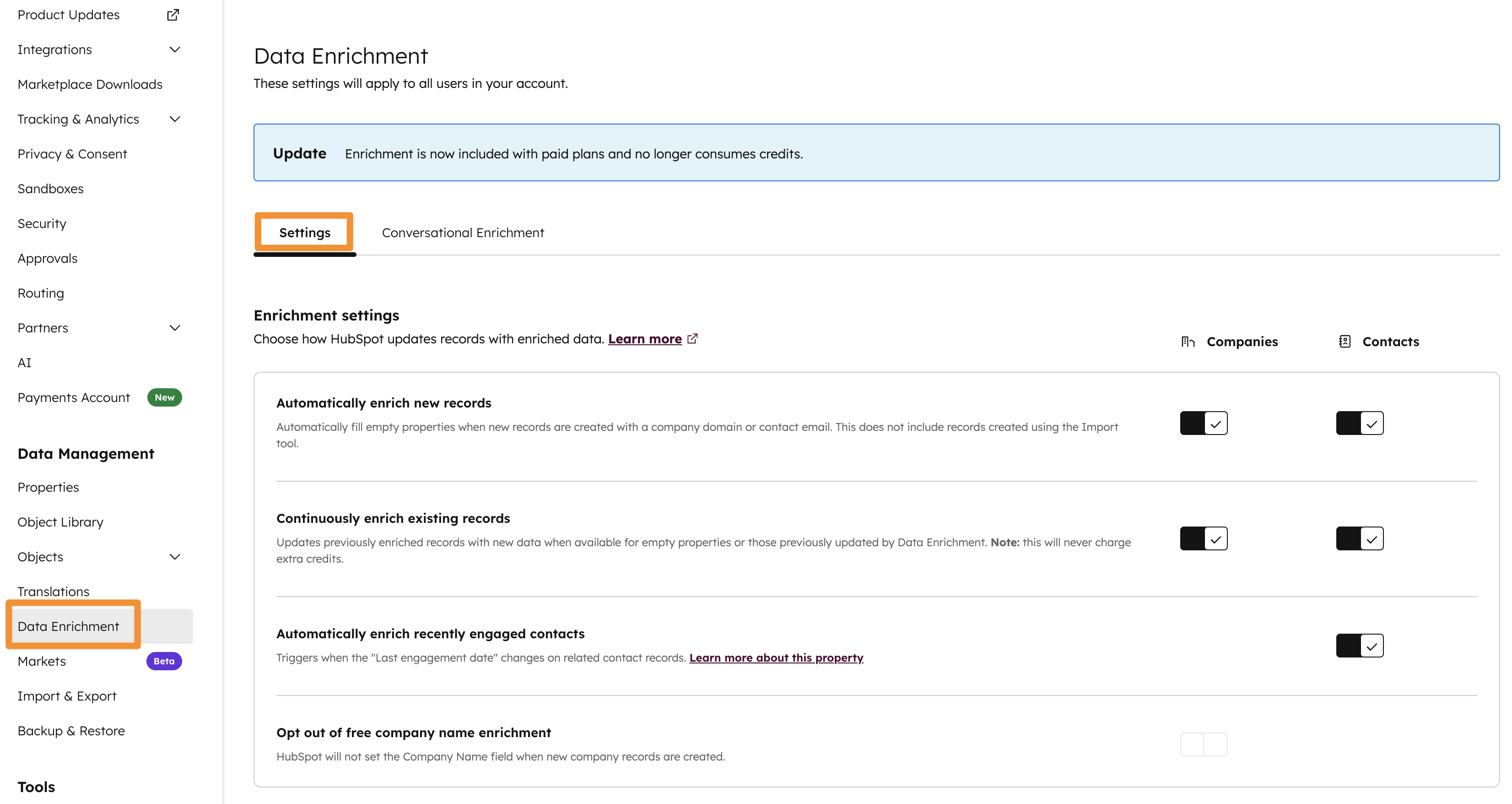Click the Integrations sidebar label
Screen dimensions: 1512x804
point(54,49)
